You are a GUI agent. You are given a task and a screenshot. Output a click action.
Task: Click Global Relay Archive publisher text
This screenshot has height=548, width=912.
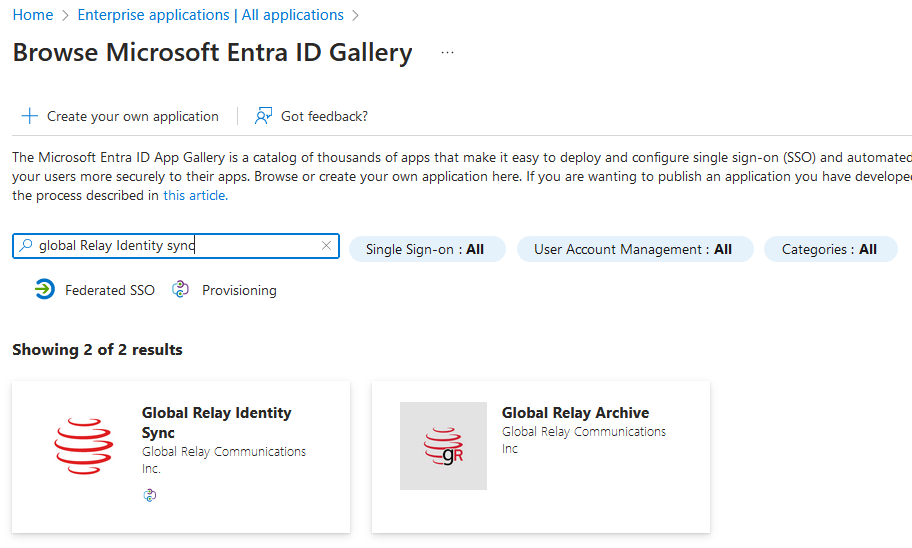click(x=584, y=440)
